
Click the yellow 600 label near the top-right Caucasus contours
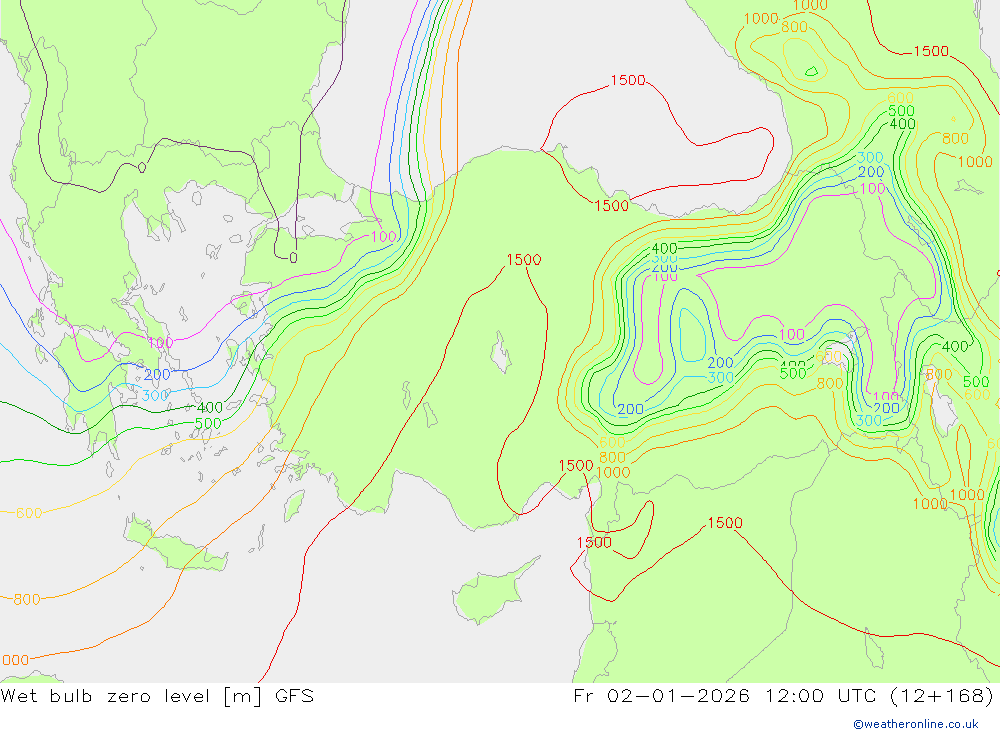(901, 98)
